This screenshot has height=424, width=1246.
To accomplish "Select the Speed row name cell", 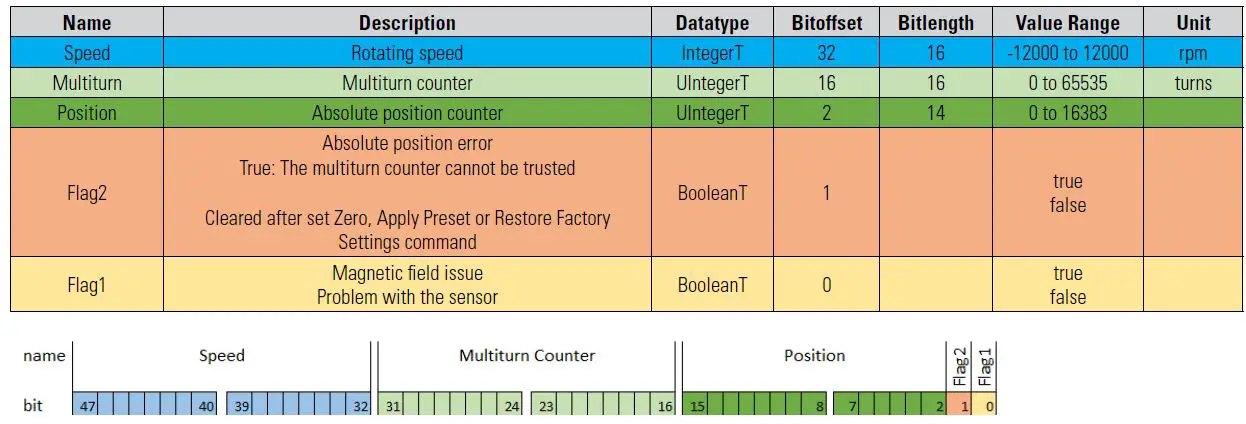I will pyautogui.click(x=87, y=53).
